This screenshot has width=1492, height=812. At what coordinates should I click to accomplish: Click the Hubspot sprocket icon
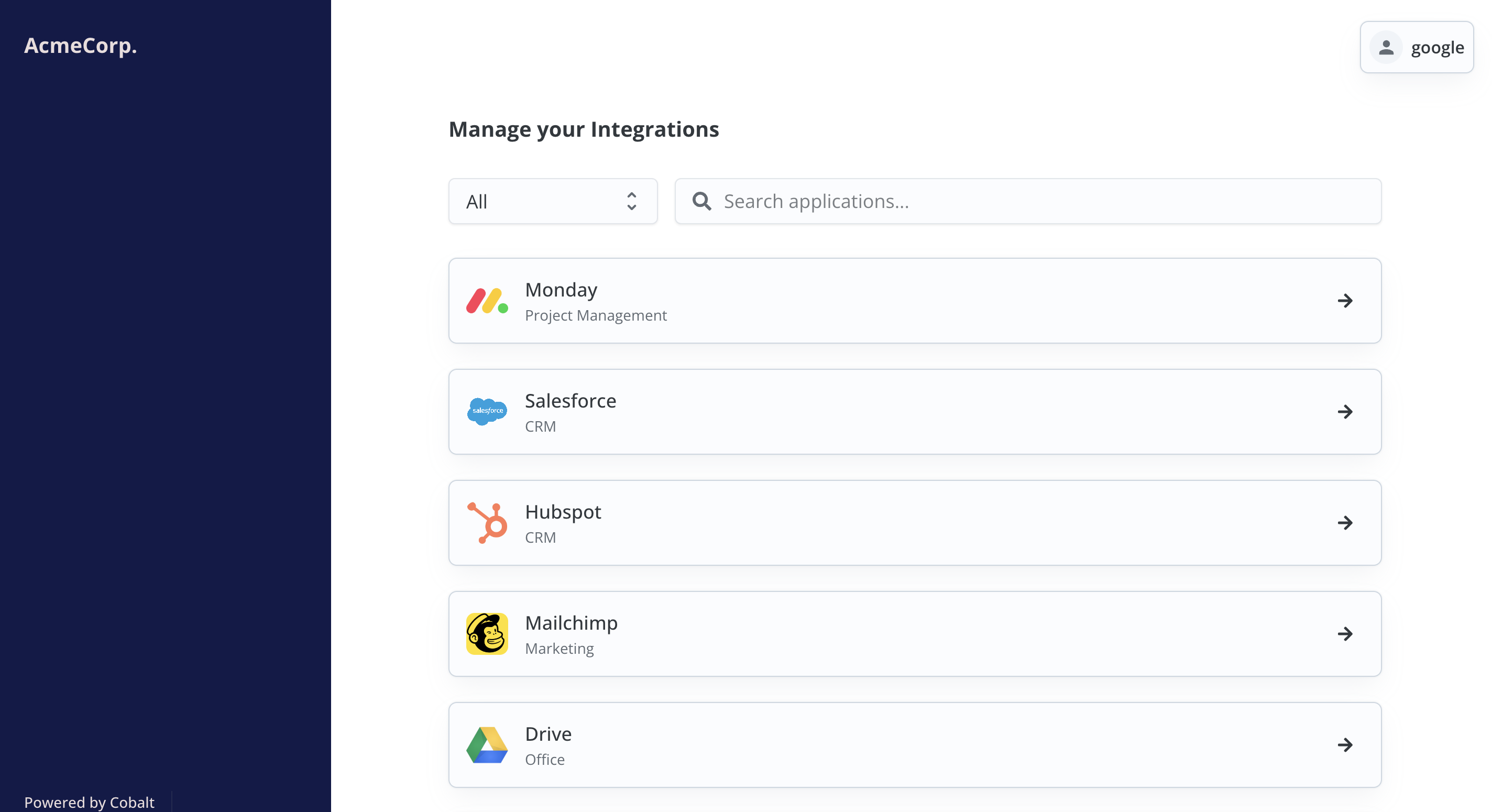tap(487, 522)
